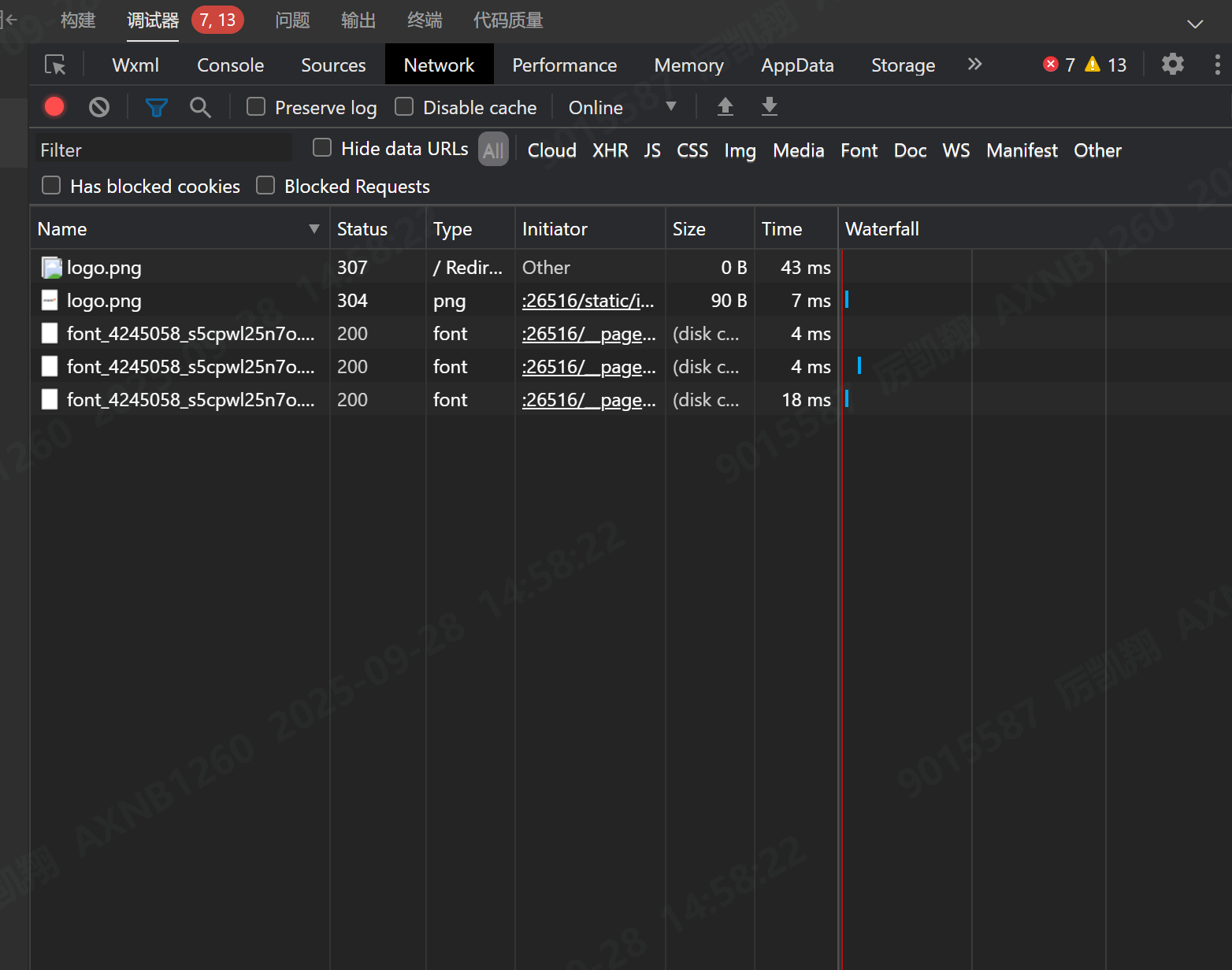Open initiator link of the 18 ms font request
The image size is (1232, 970).
[588, 400]
